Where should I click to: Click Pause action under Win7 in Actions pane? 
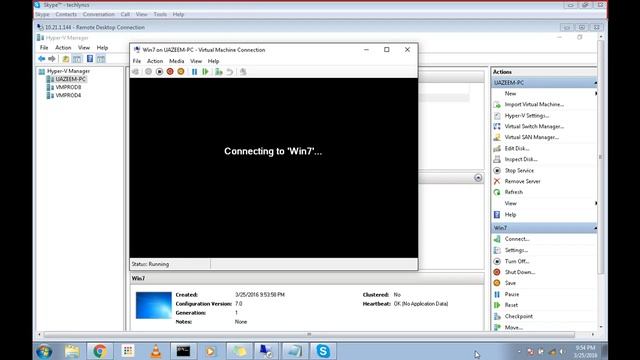point(512,294)
